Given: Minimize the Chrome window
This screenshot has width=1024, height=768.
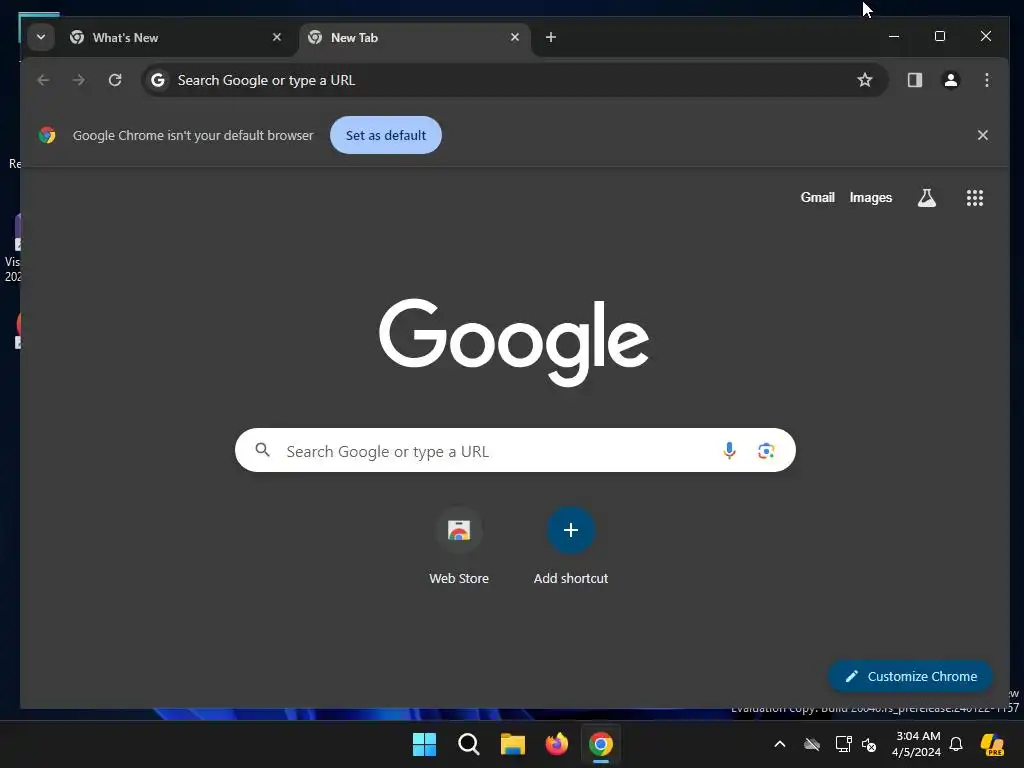Looking at the screenshot, I should [x=894, y=37].
